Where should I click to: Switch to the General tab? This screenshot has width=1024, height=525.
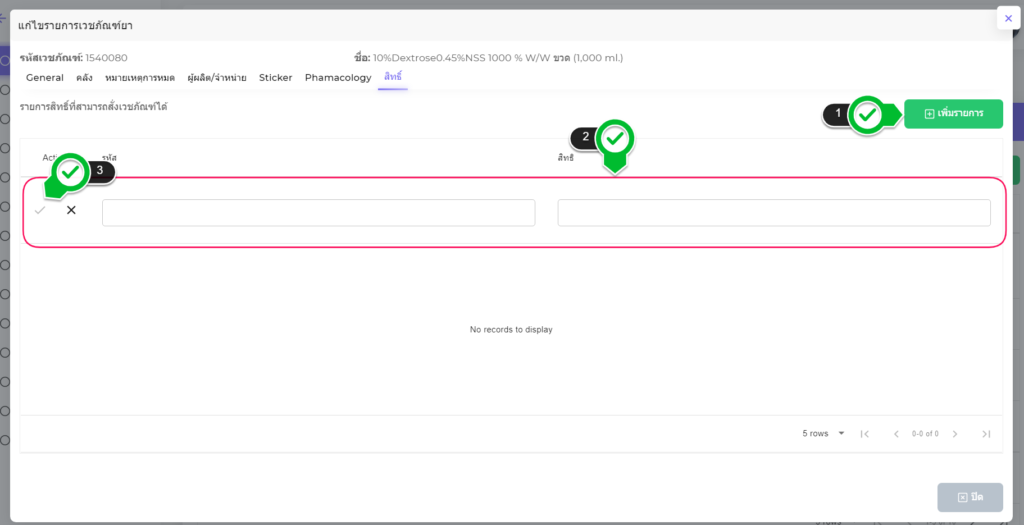45,78
